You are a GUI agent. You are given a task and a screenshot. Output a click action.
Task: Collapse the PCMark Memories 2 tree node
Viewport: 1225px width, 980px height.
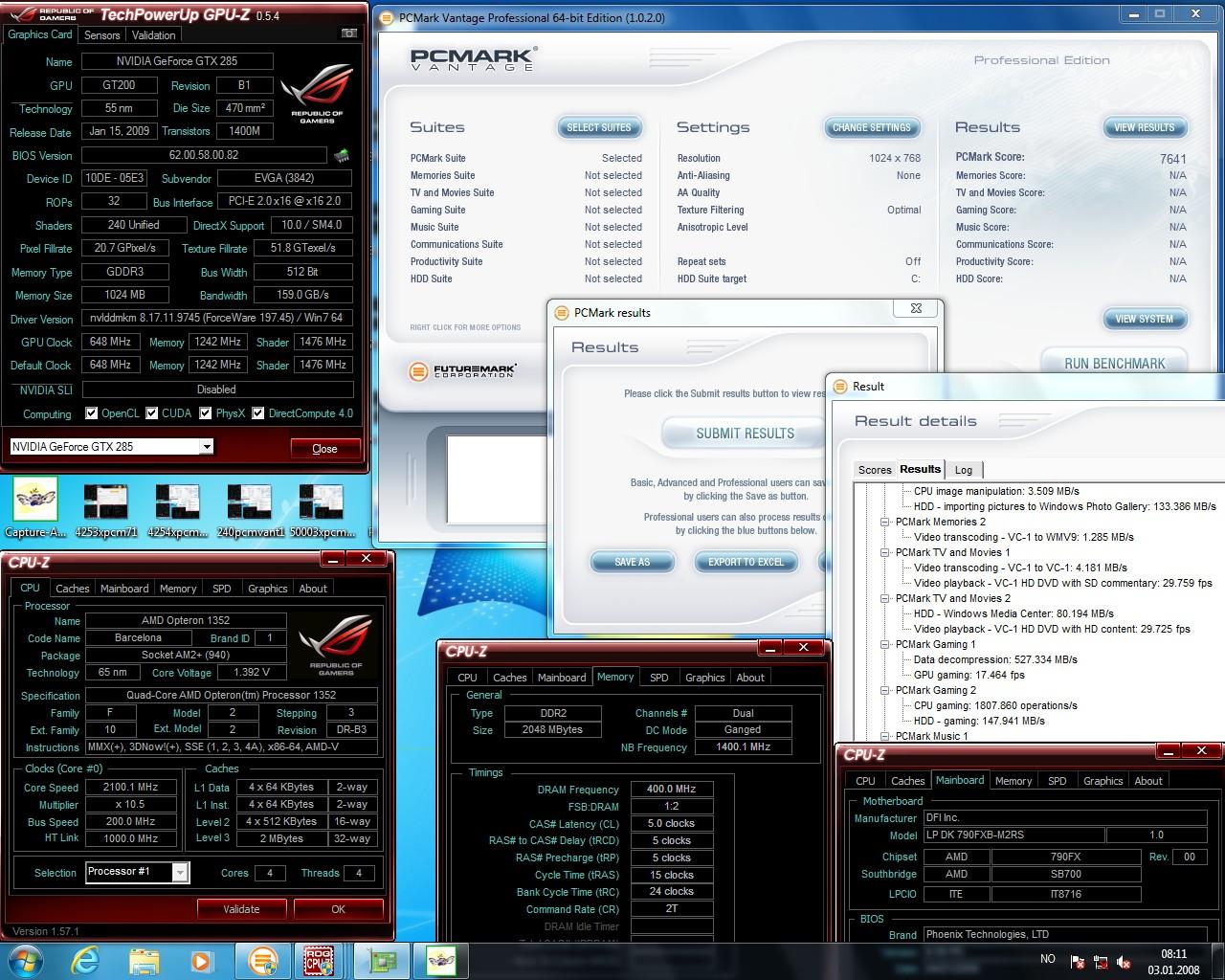(x=885, y=522)
